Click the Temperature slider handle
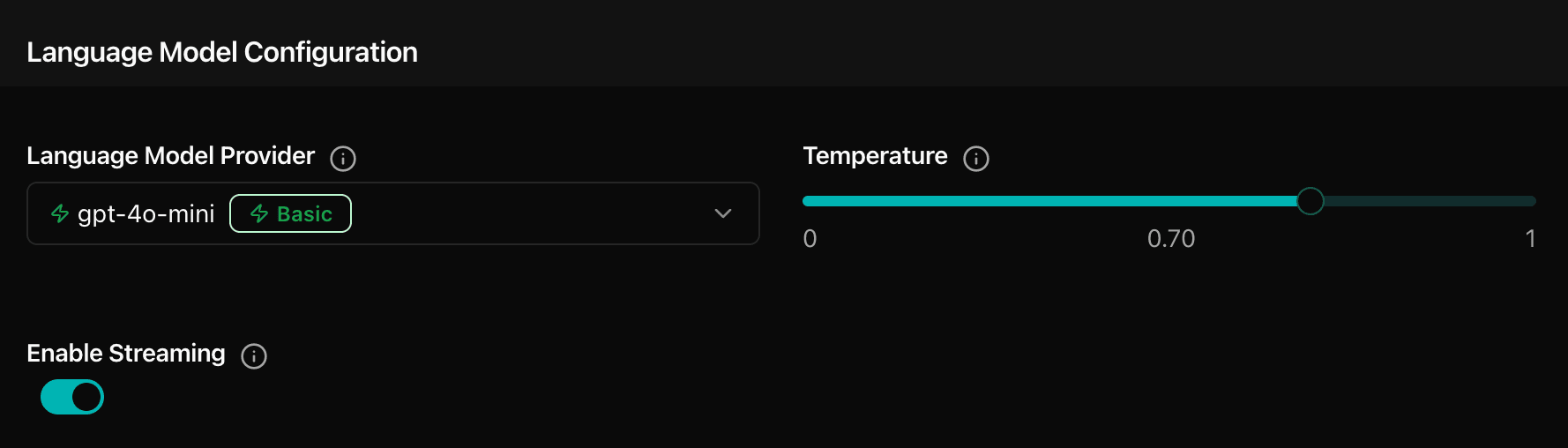The height and width of the screenshot is (448, 1568). (1310, 201)
